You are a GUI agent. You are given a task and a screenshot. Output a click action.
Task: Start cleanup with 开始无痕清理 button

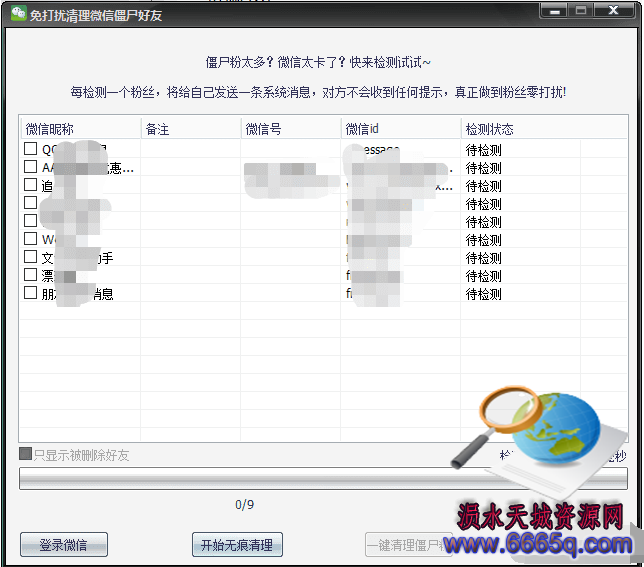[237, 545]
